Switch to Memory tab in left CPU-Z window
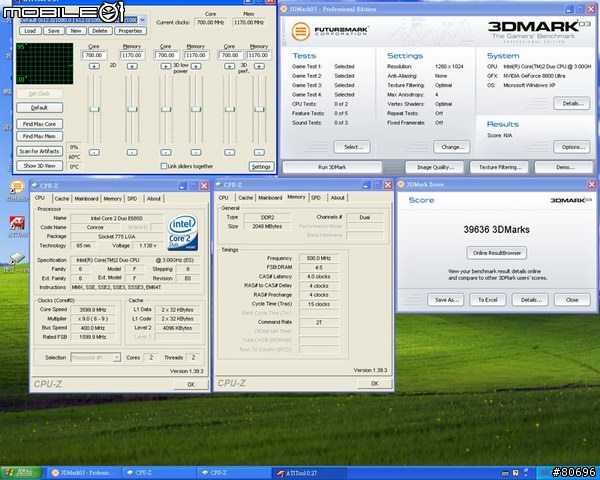Screen dimensions: 600x480 click(x=112, y=198)
